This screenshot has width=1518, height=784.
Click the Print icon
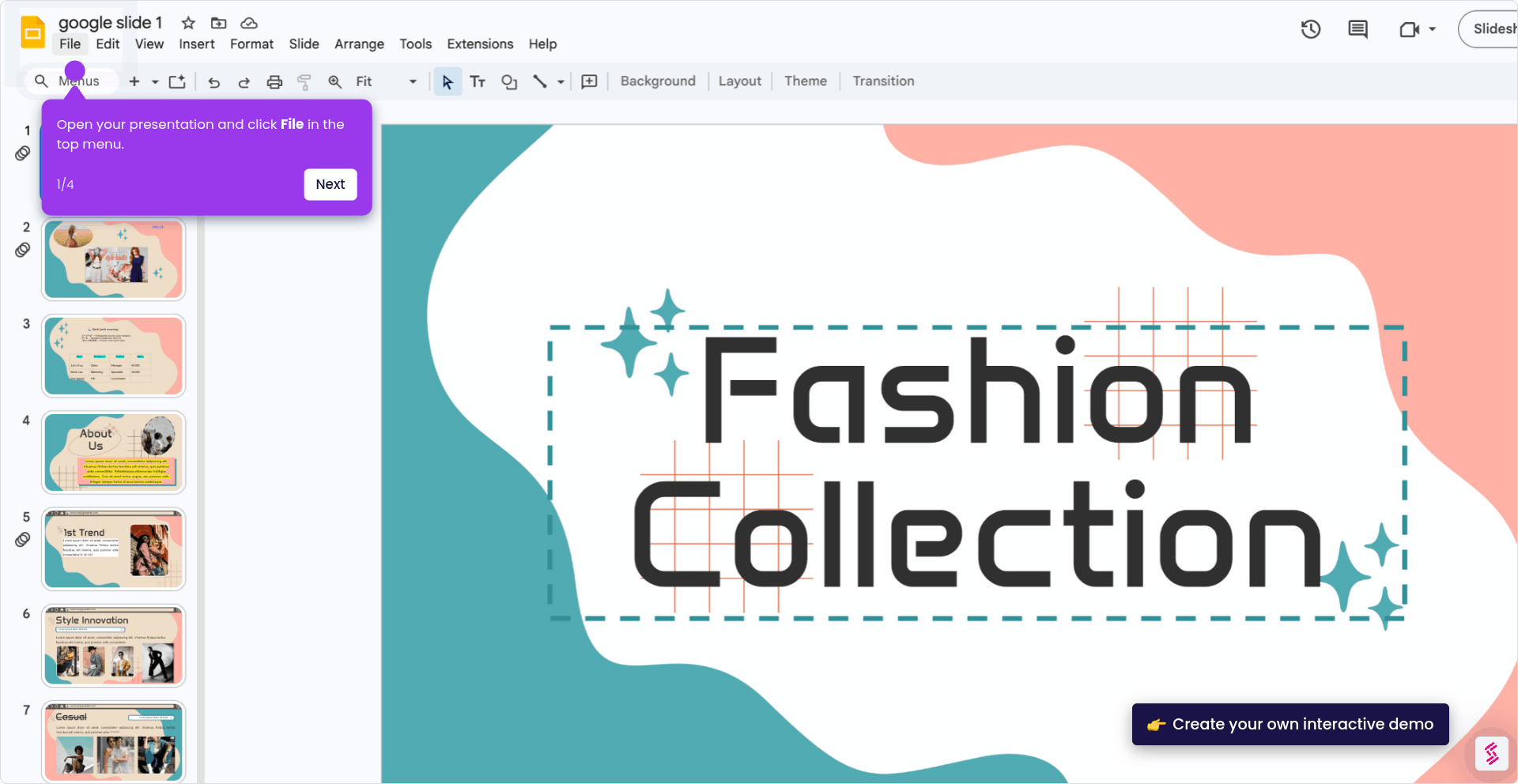[x=274, y=82]
